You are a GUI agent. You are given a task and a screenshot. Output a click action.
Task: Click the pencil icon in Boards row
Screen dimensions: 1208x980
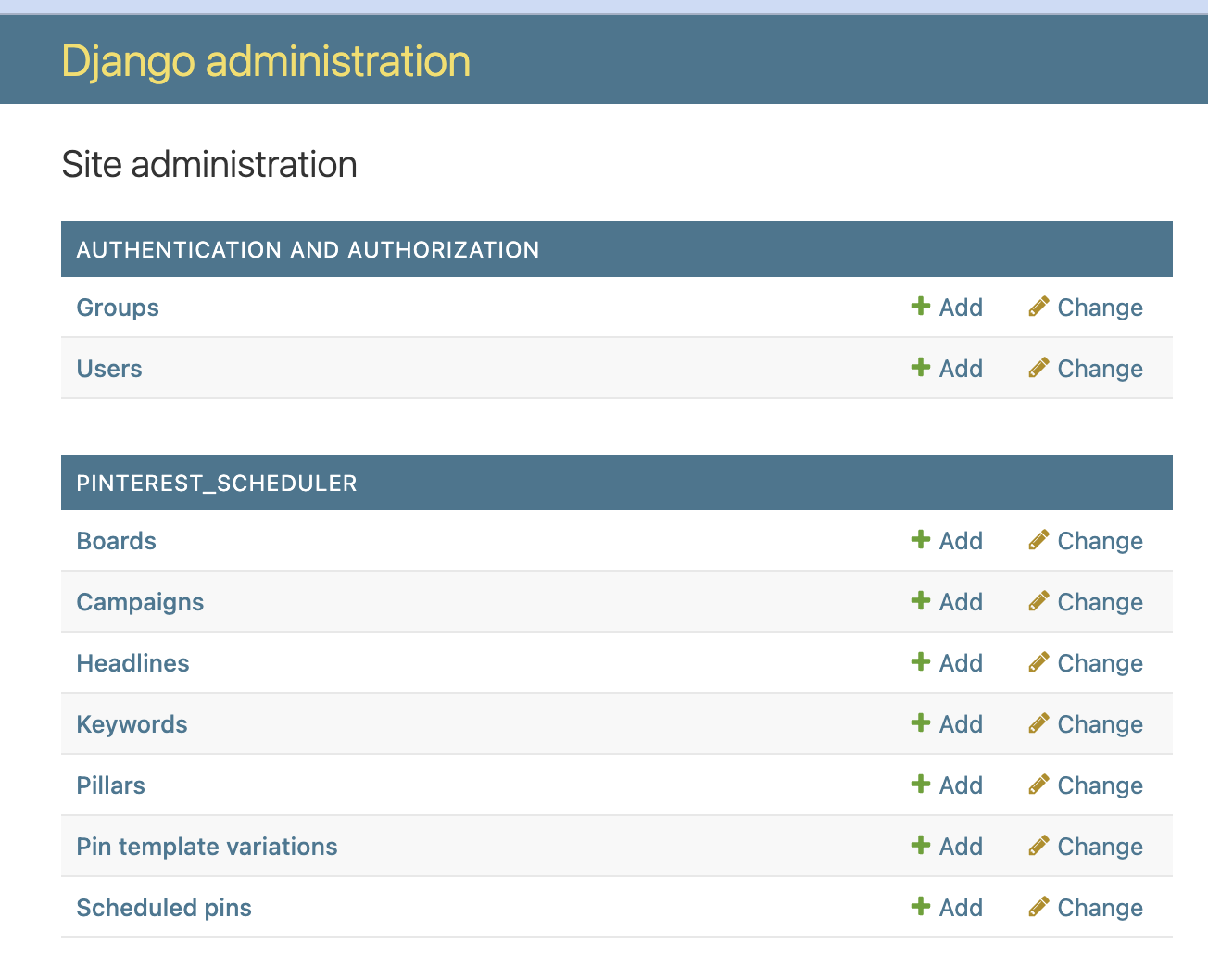click(1038, 539)
